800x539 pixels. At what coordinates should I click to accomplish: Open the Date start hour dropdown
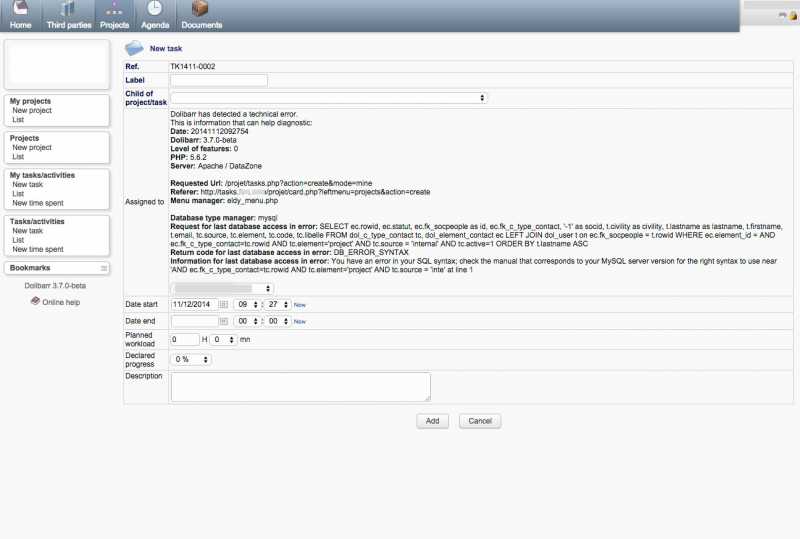246,304
